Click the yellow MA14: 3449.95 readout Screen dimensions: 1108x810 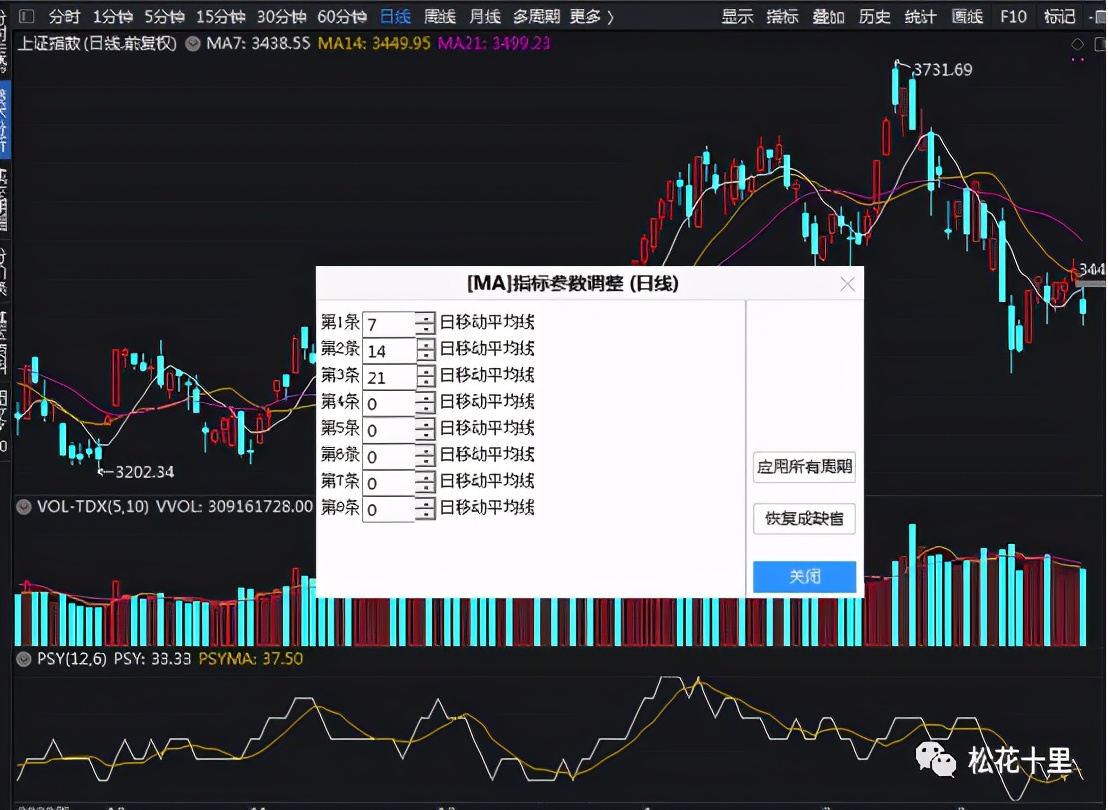(374, 44)
